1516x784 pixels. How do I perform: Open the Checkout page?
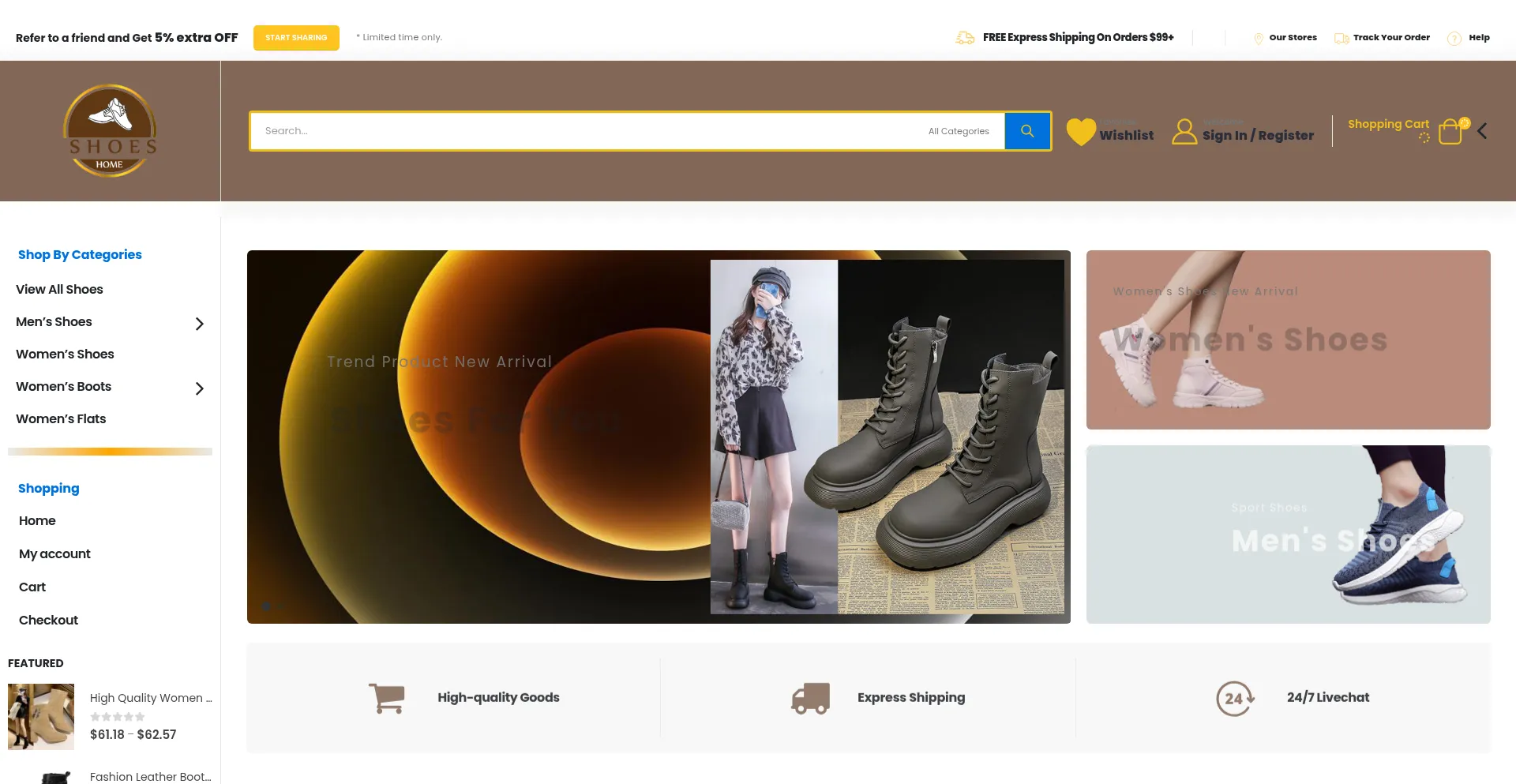(x=48, y=620)
